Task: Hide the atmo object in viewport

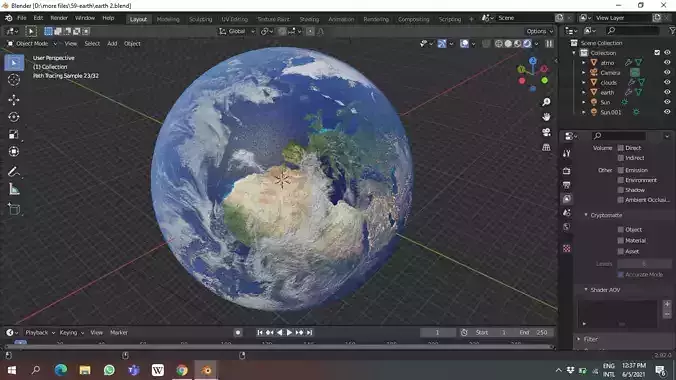Action: pos(667,63)
